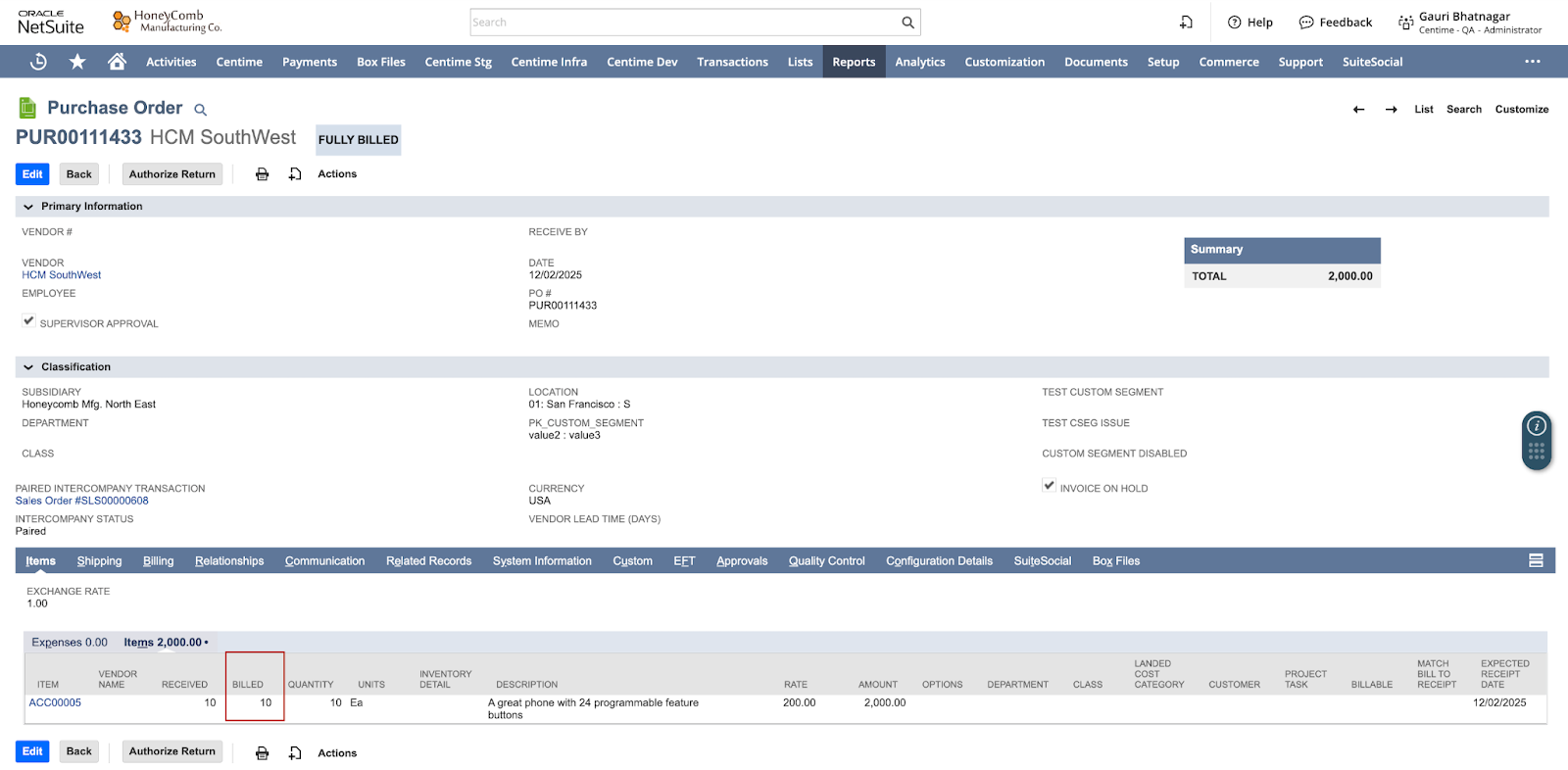The width and height of the screenshot is (1568, 770).
Task: Open the navigation overflow ellipsis menu
Action: [x=1532, y=62]
